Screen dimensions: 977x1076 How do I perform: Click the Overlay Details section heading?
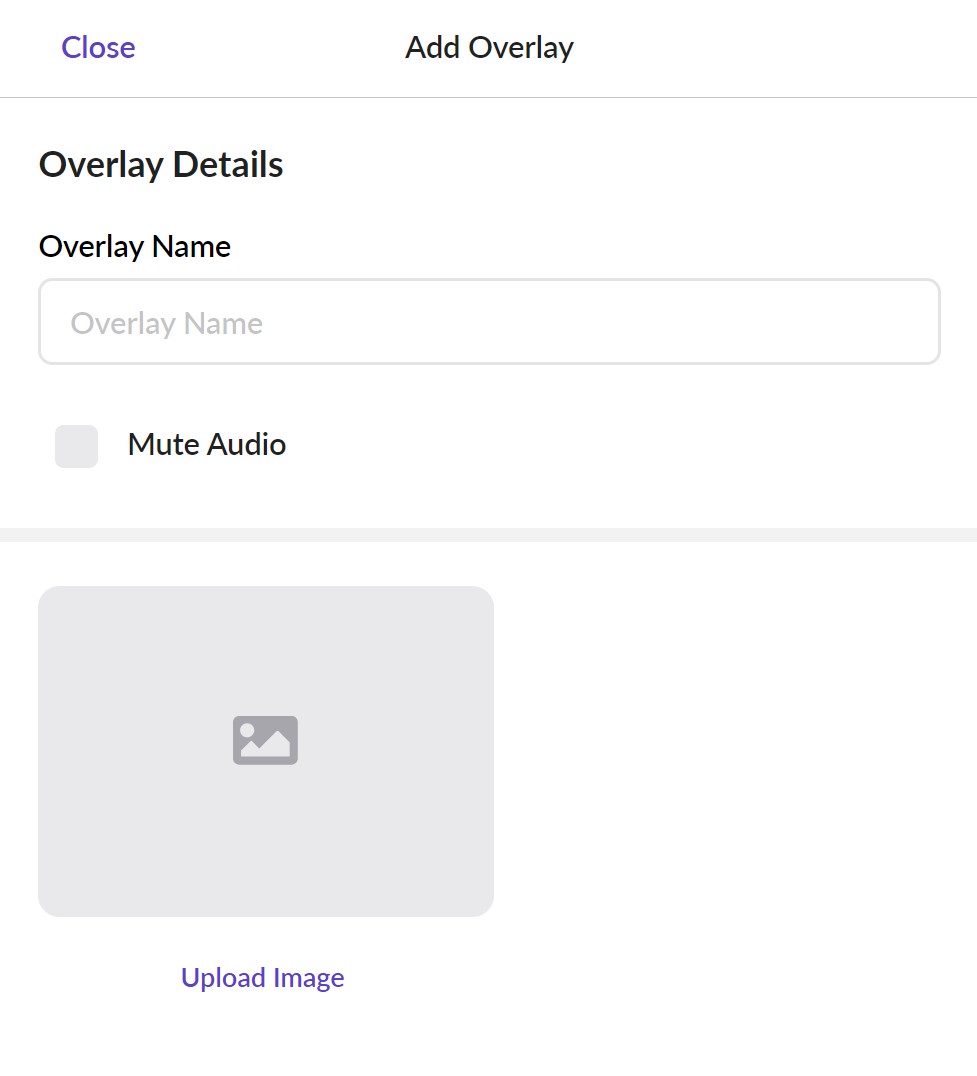tap(161, 165)
